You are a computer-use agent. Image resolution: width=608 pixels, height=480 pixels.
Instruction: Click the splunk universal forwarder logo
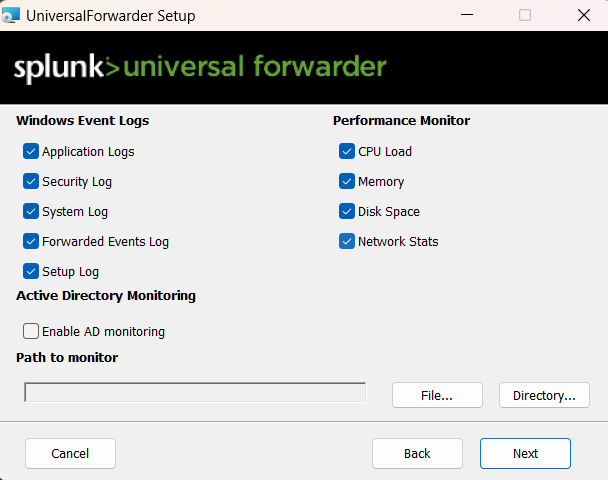pyautogui.click(x=200, y=68)
